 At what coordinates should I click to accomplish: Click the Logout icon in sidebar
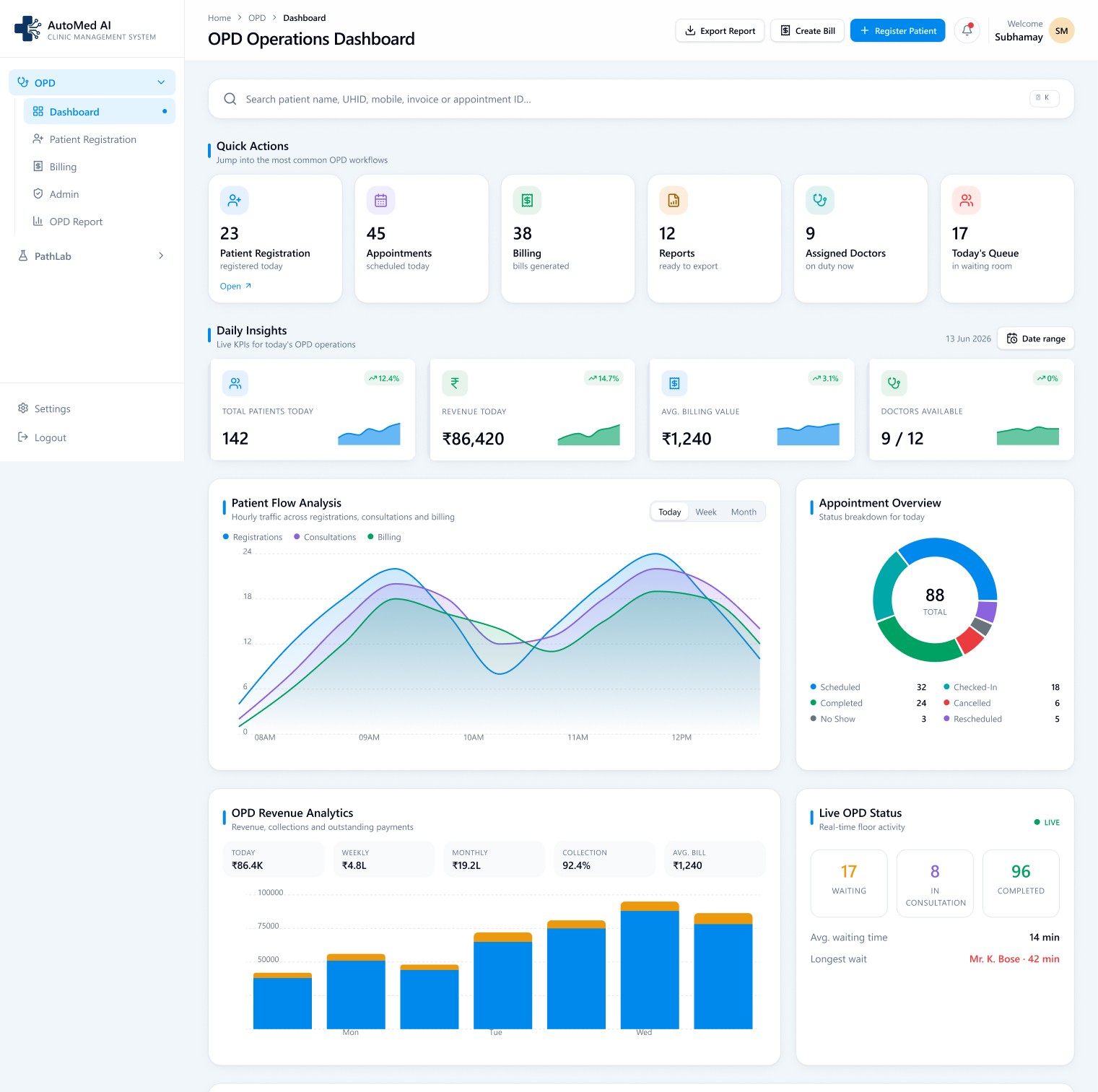pyautogui.click(x=23, y=437)
